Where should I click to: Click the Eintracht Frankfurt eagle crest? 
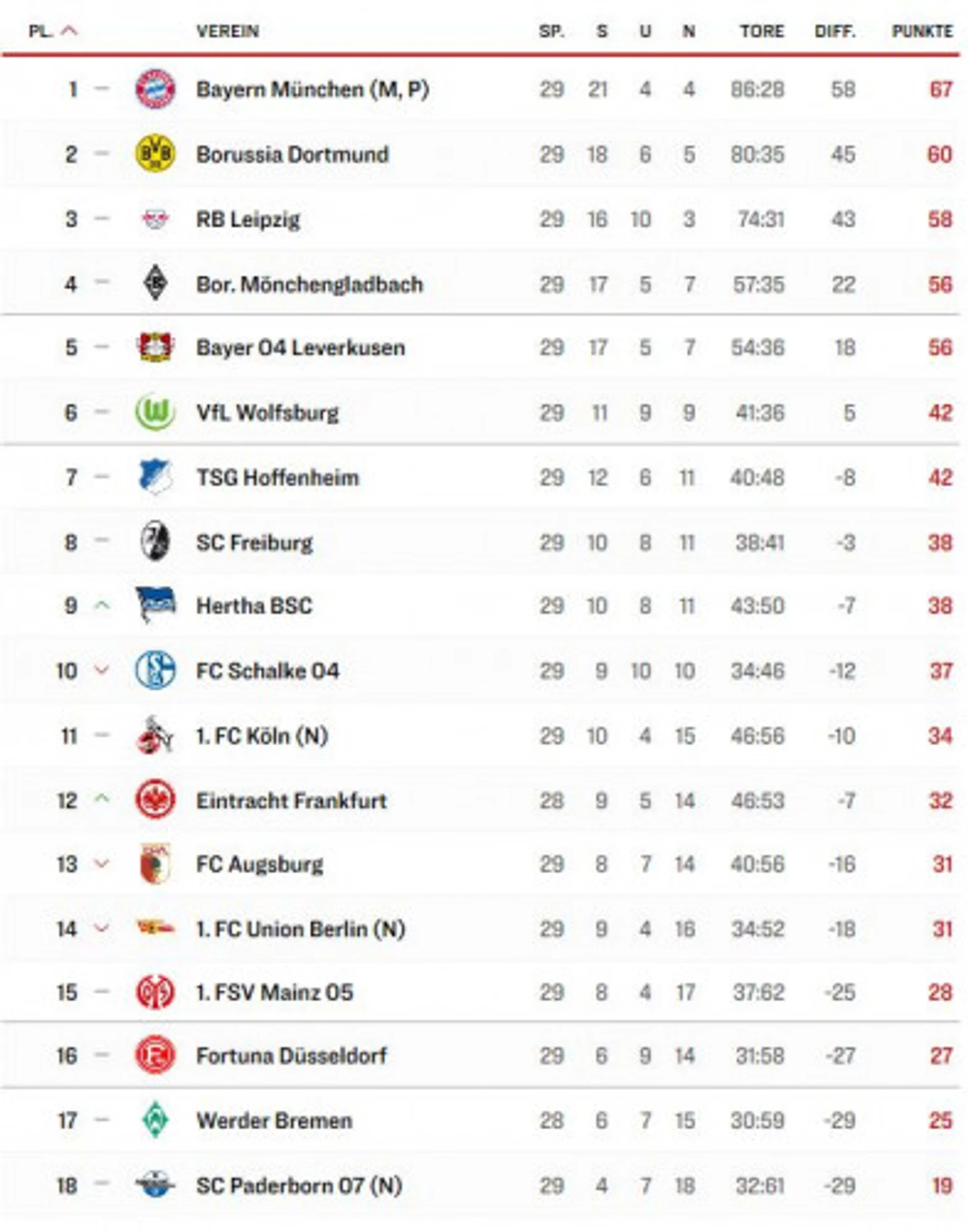(x=155, y=800)
